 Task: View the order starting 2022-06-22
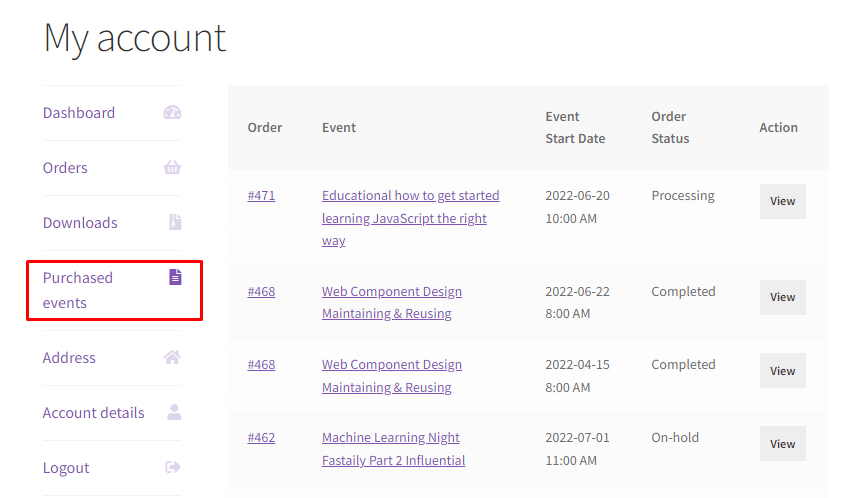[x=782, y=297]
